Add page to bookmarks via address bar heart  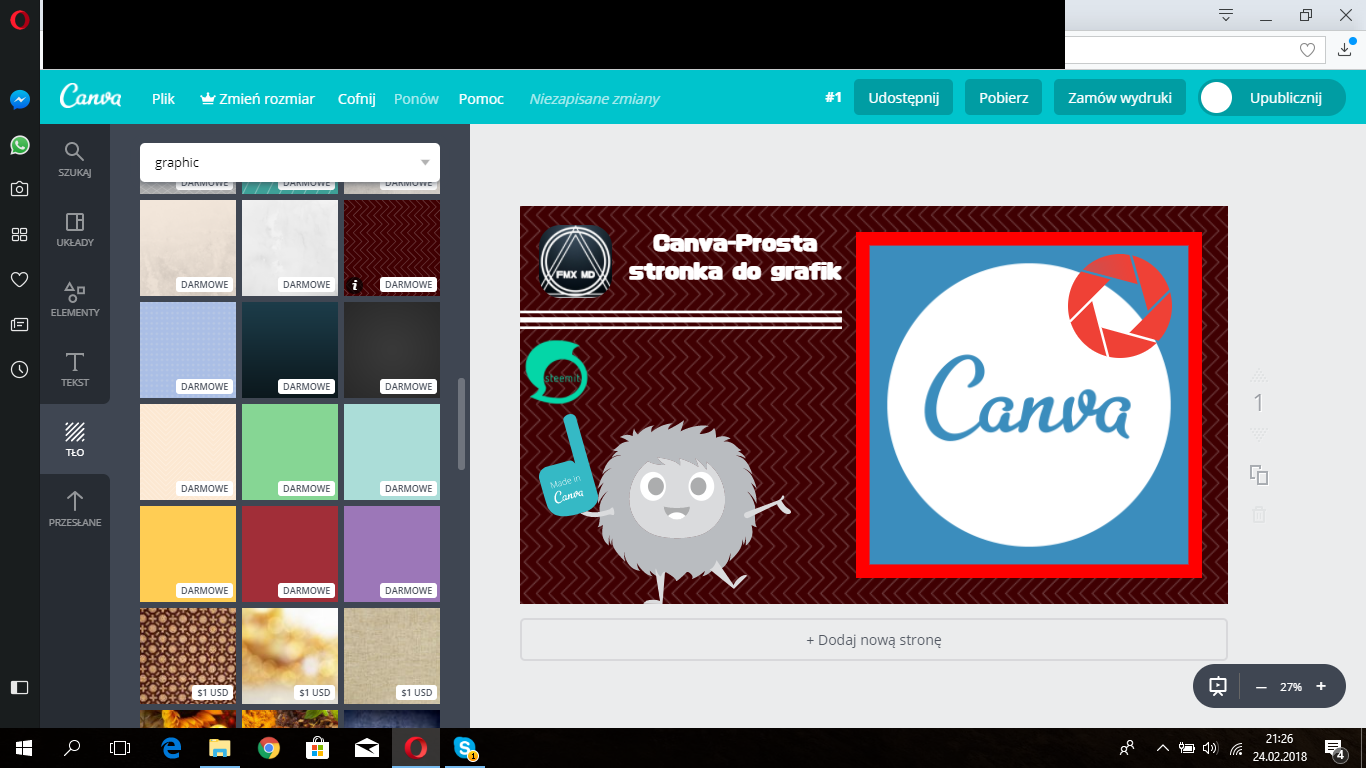coord(1307,49)
